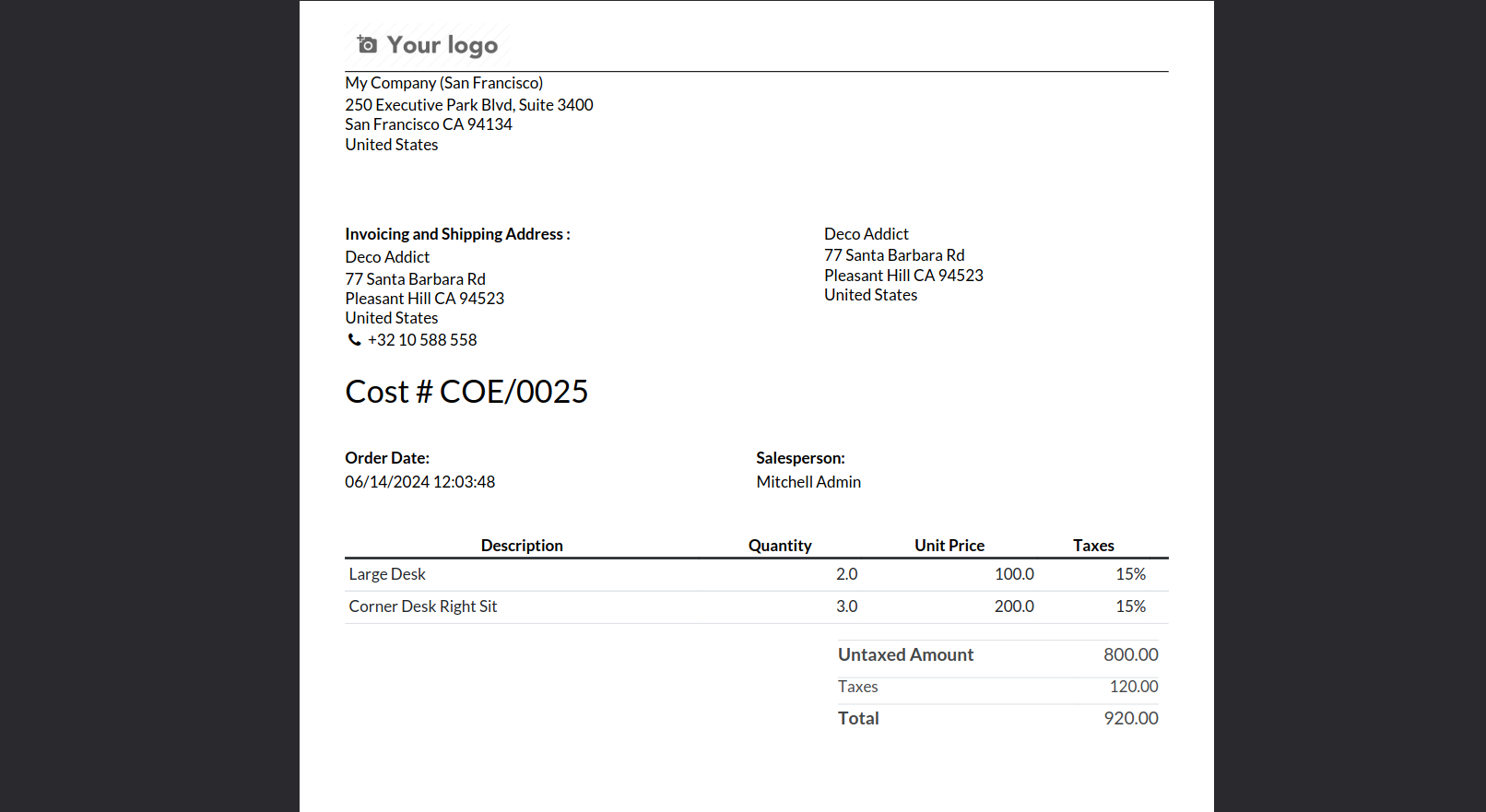Click the 'Order Date:' label
The height and width of the screenshot is (812, 1486).
point(387,458)
